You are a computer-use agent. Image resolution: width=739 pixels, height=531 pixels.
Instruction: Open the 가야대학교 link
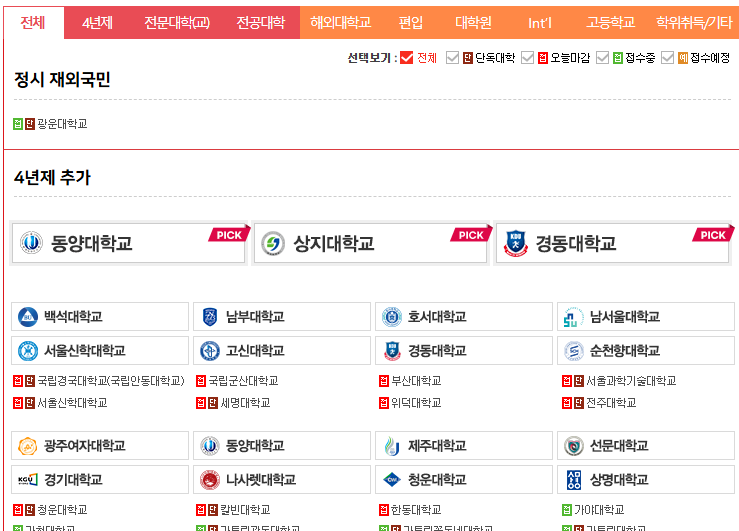(599, 510)
